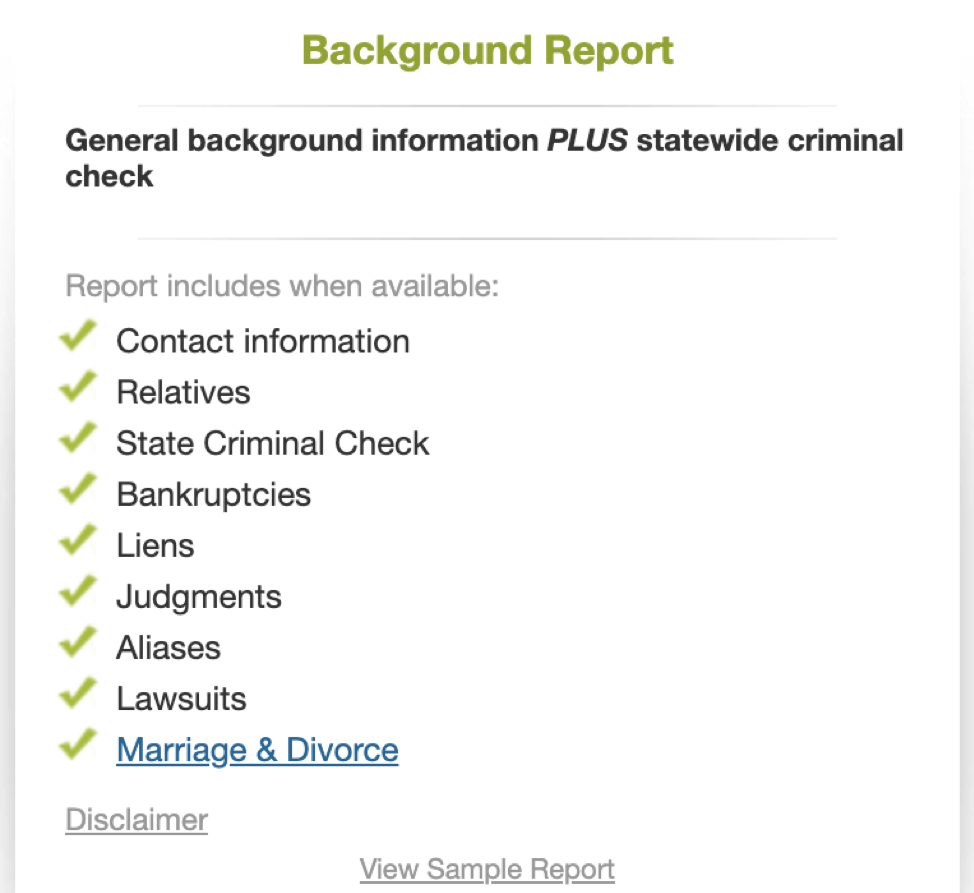Open the Disclaimer link
974x893 pixels.
(x=137, y=820)
